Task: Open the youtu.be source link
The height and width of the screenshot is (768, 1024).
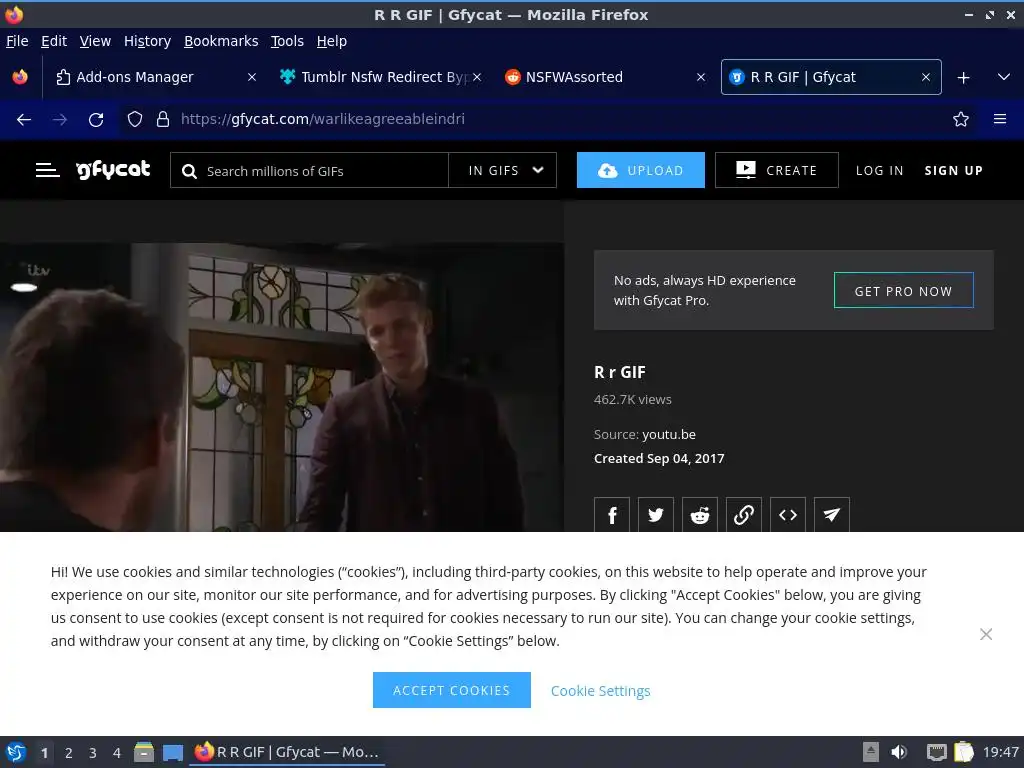Action: point(669,434)
